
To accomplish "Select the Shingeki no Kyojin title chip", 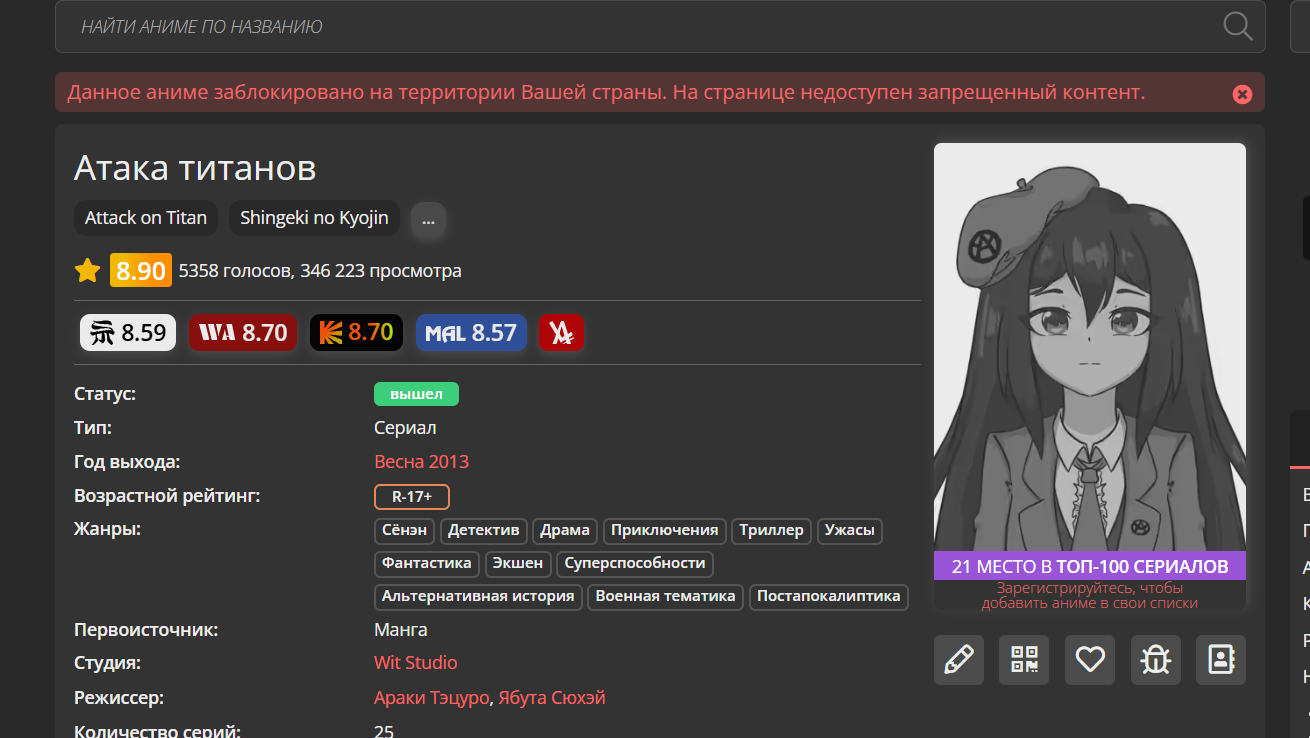I will (x=314, y=218).
